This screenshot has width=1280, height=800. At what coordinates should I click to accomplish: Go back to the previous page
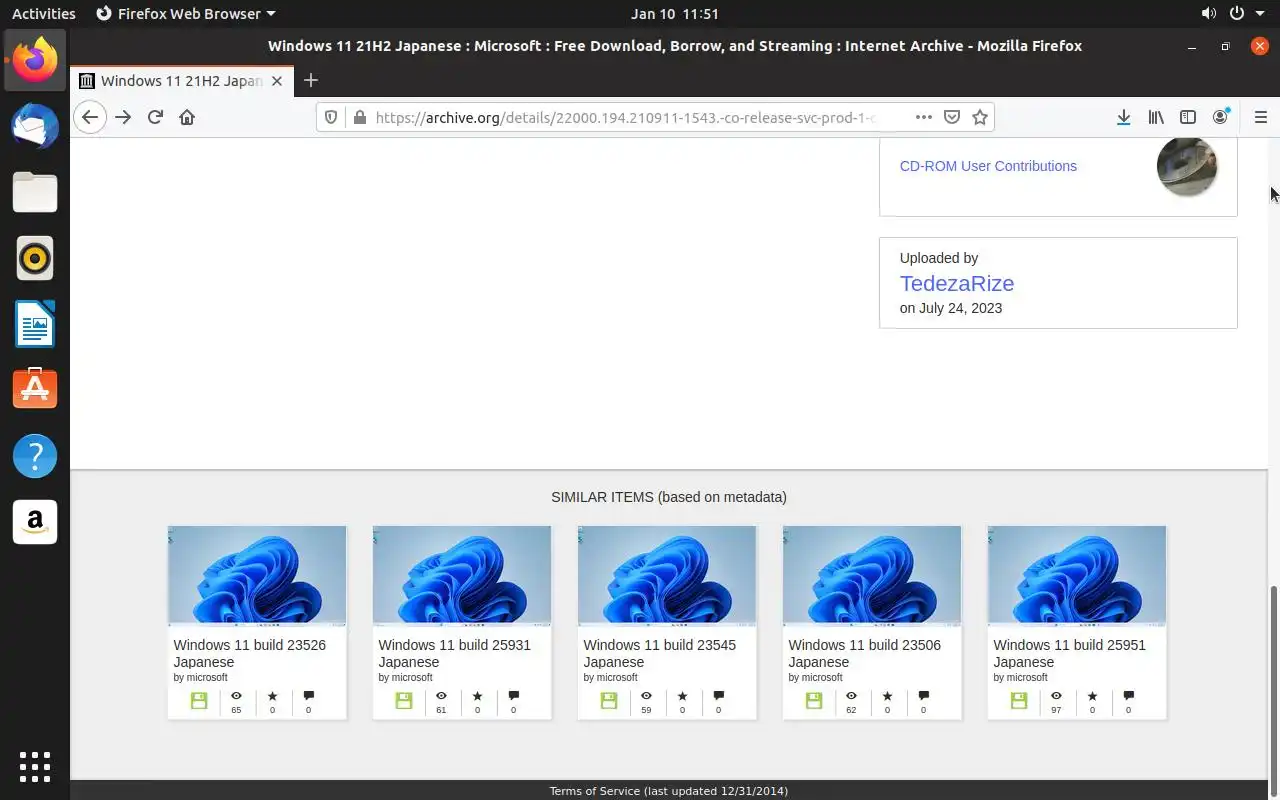90,117
